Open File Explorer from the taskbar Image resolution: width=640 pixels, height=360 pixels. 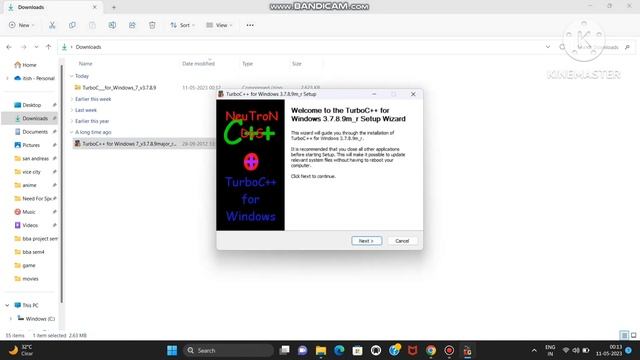click(321, 351)
